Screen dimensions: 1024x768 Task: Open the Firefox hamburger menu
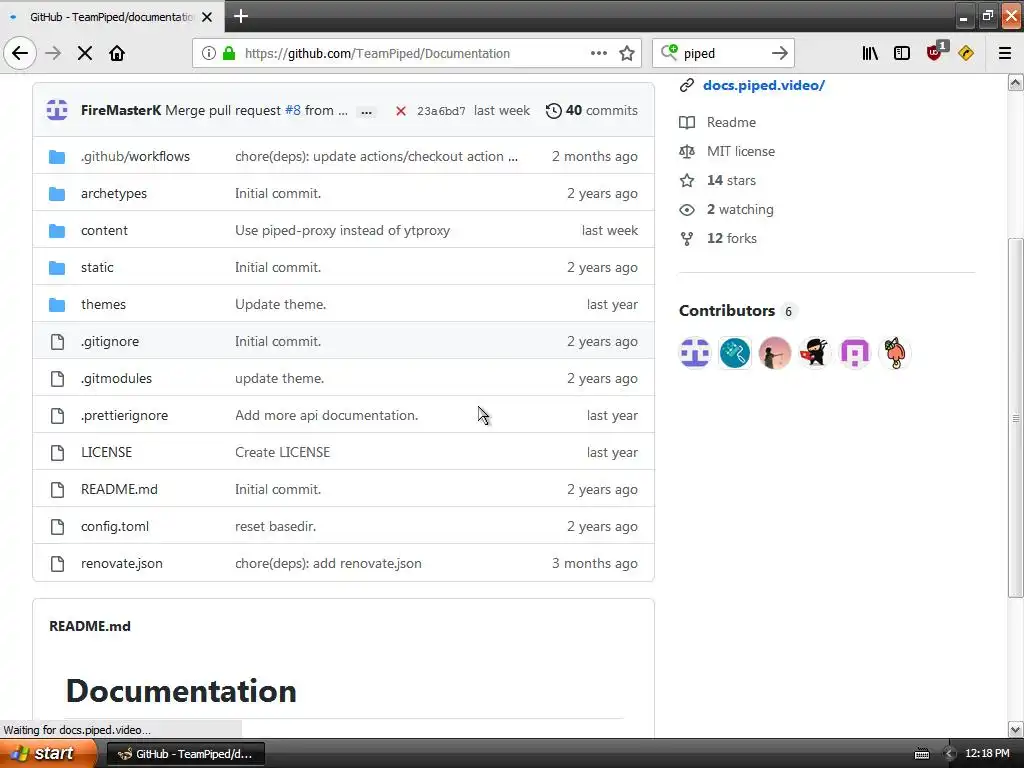point(1005,53)
